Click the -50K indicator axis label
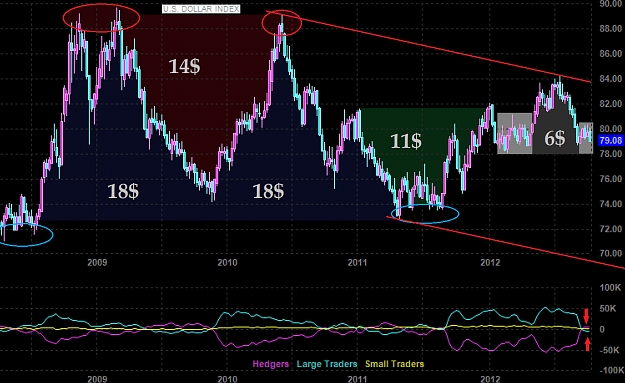The height and width of the screenshot is (383, 625). pos(610,350)
